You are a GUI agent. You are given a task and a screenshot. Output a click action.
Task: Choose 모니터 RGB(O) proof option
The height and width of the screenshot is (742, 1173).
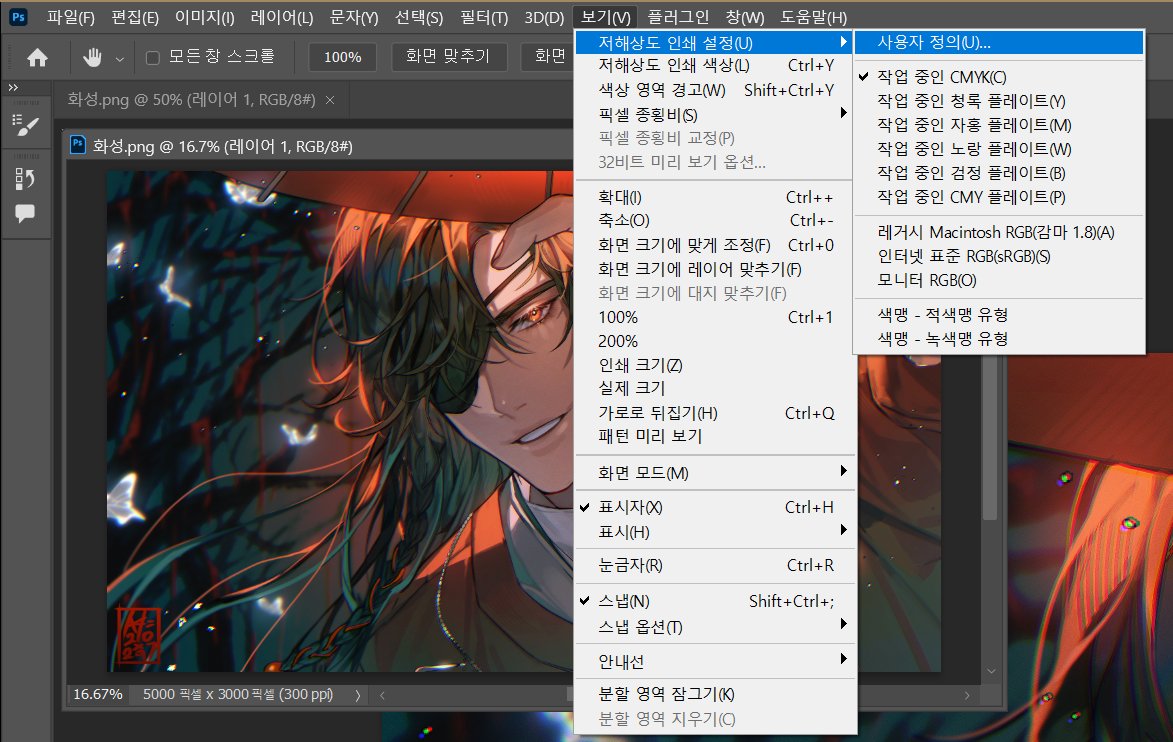(999, 280)
